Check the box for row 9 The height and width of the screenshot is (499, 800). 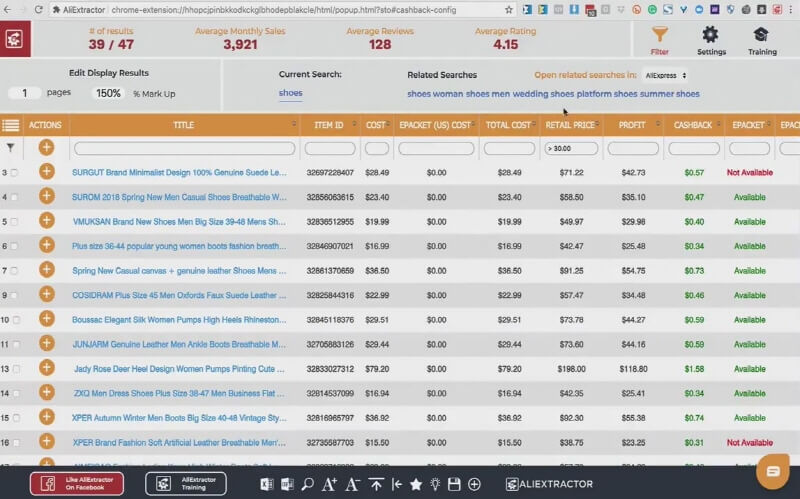14,295
